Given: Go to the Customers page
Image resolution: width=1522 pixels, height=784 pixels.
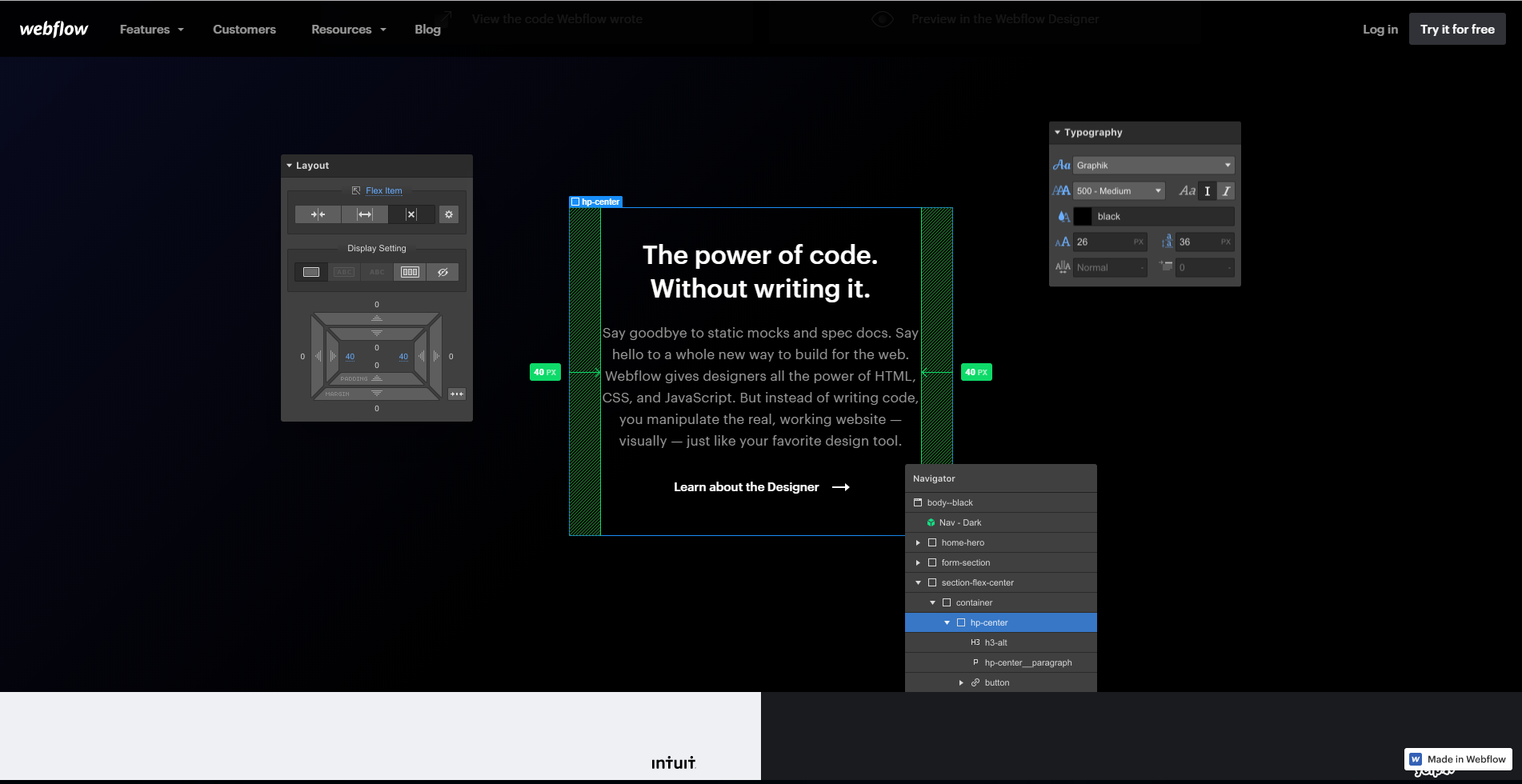Looking at the screenshot, I should click(x=244, y=30).
